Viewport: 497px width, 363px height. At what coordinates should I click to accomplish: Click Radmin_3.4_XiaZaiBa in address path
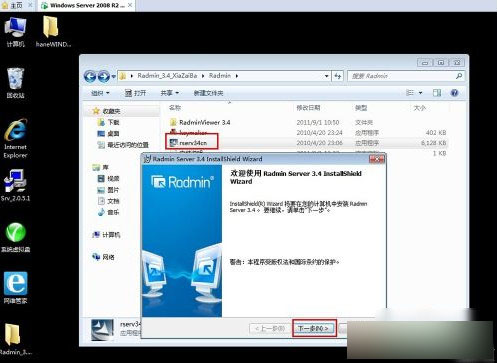167,76
